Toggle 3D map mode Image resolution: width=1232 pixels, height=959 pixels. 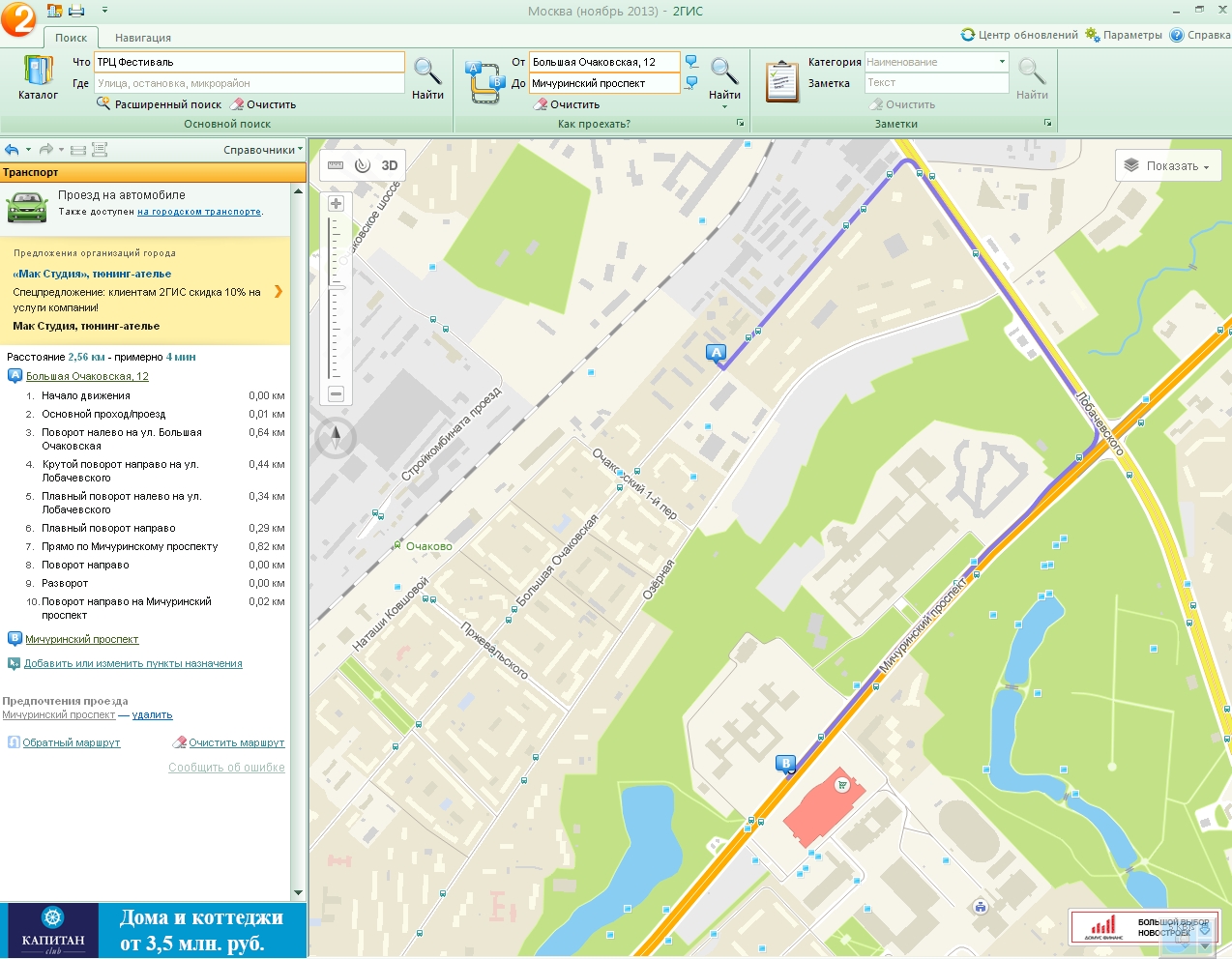(x=390, y=165)
